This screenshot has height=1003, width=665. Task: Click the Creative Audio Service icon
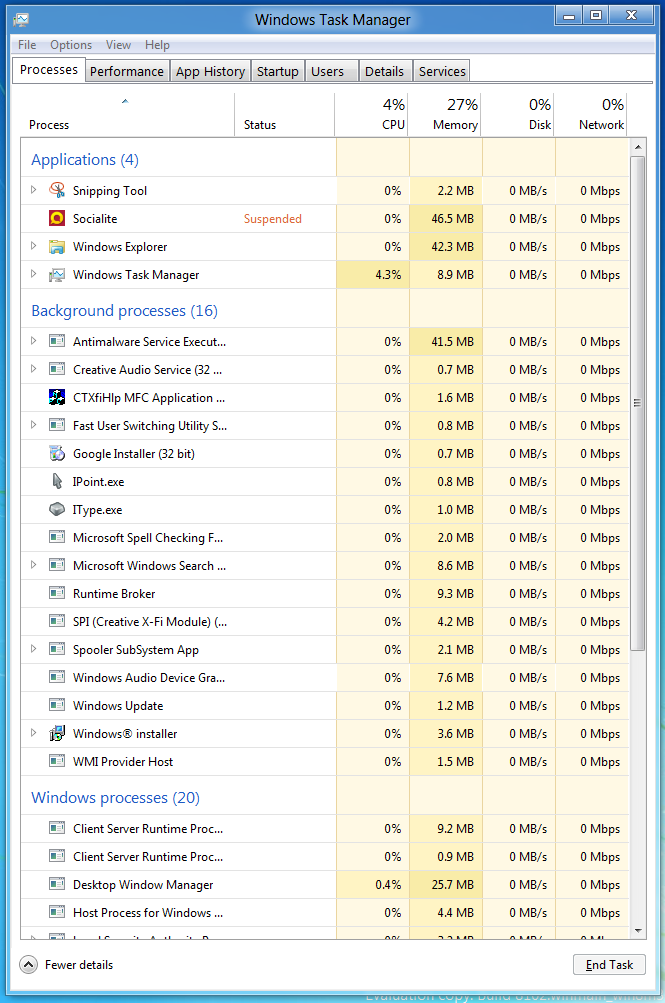pos(57,369)
